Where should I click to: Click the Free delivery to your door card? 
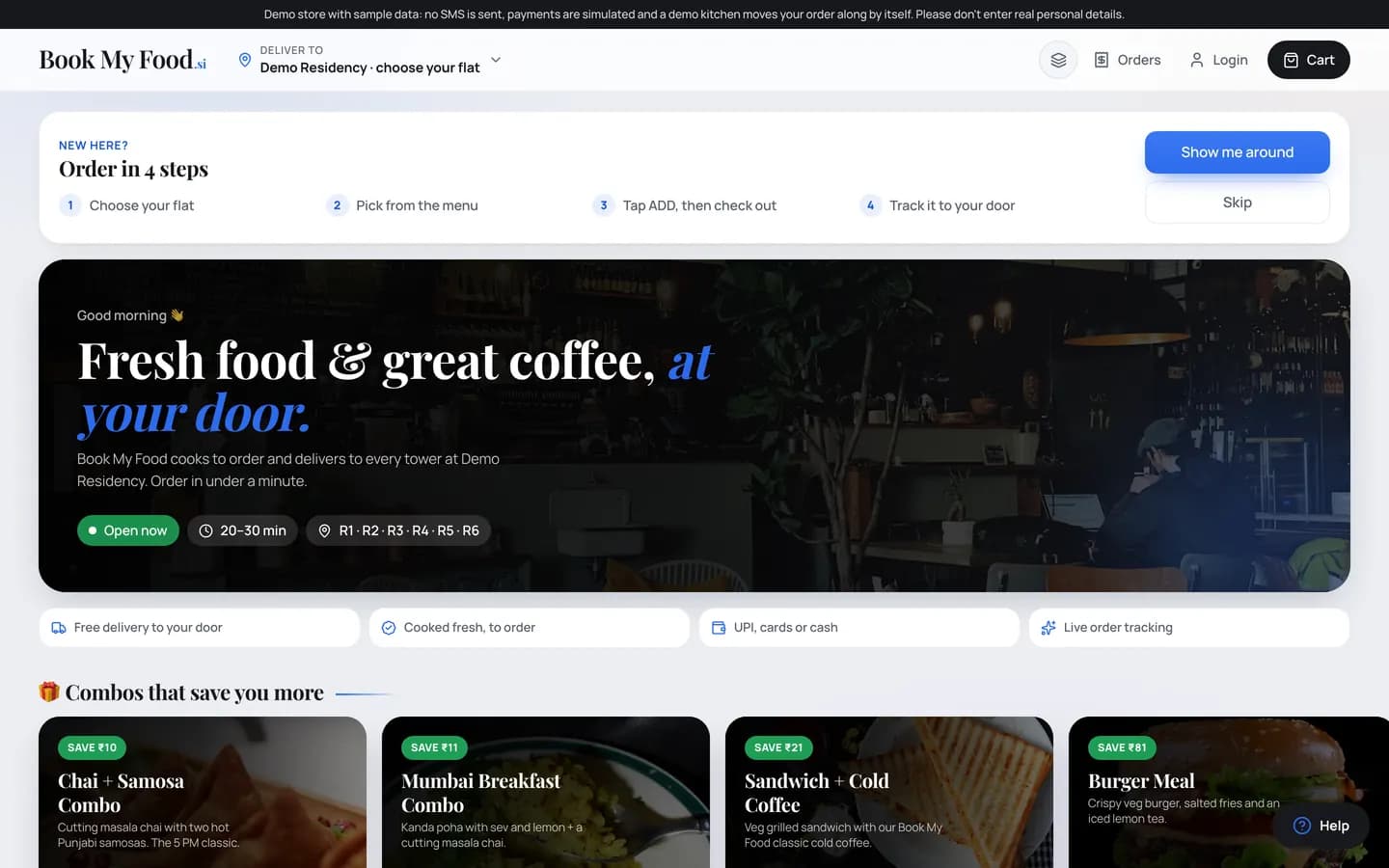[200, 628]
